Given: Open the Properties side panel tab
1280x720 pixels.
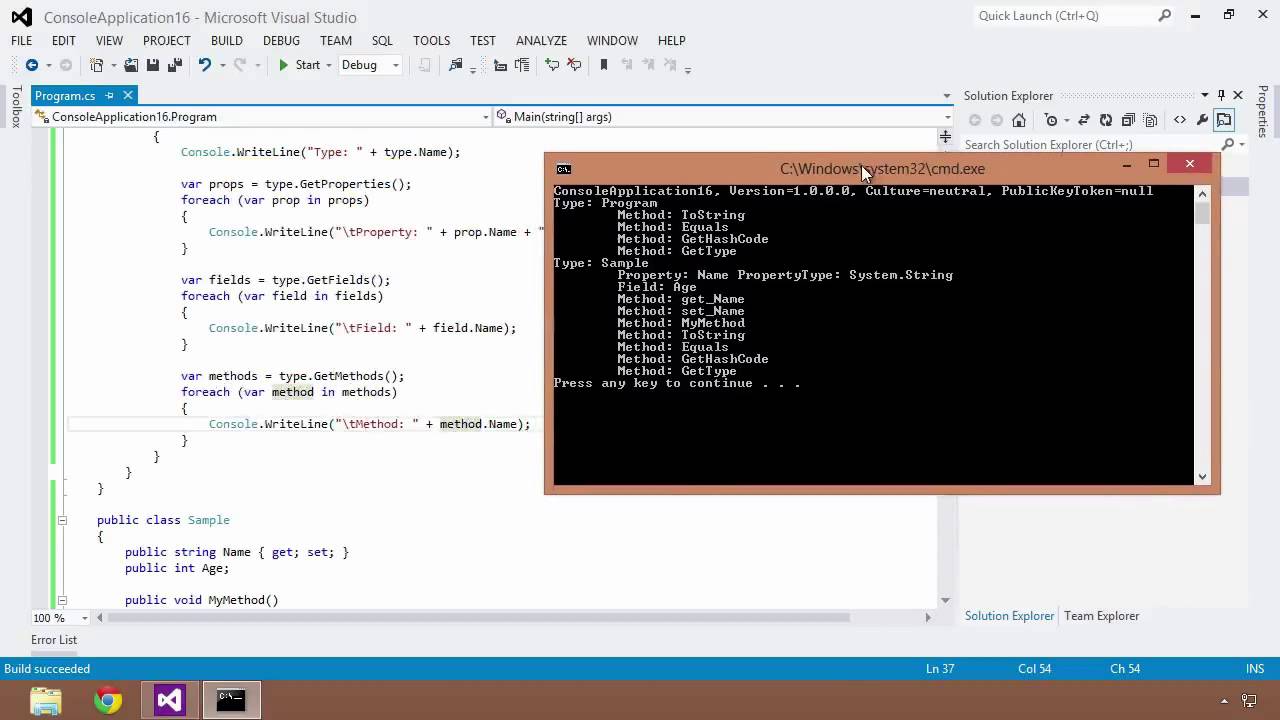Looking at the screenshot, I should pyautogui.click(x=1263, y=112).
